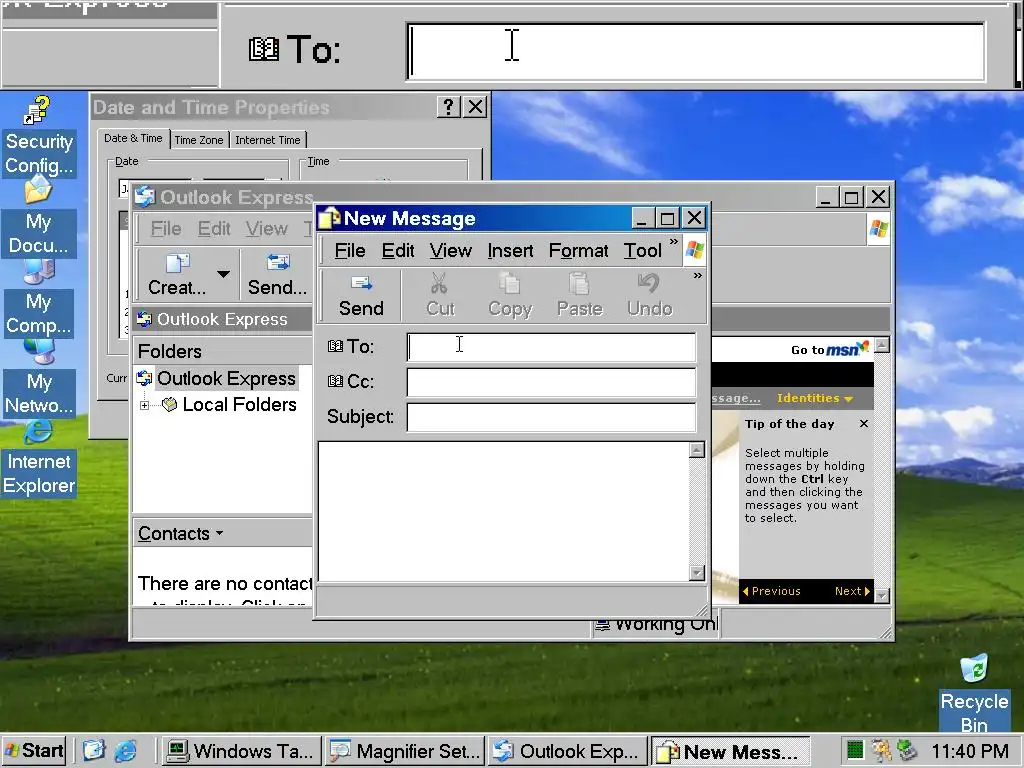Open the Create Mail dropdown arrow

tap(223, 274)
